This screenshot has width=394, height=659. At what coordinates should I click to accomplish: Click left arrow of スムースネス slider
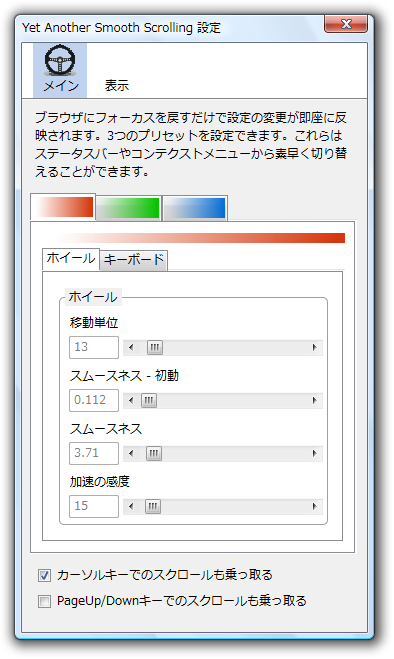(131, 453)
